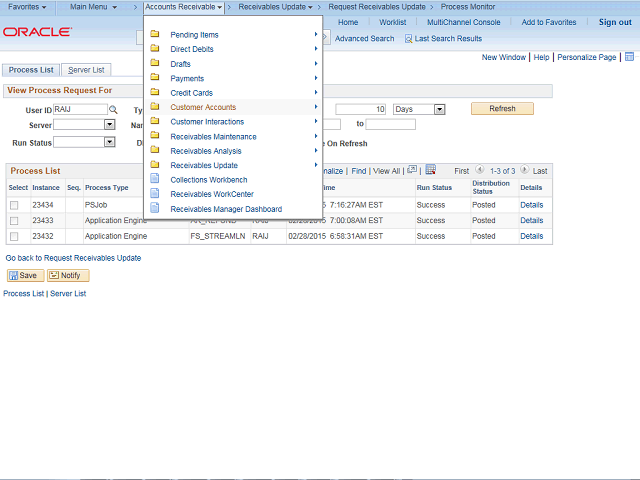Screen dimensions: 640x480
Task: Click the bottom Server List link
Action: tap(68, 294)
